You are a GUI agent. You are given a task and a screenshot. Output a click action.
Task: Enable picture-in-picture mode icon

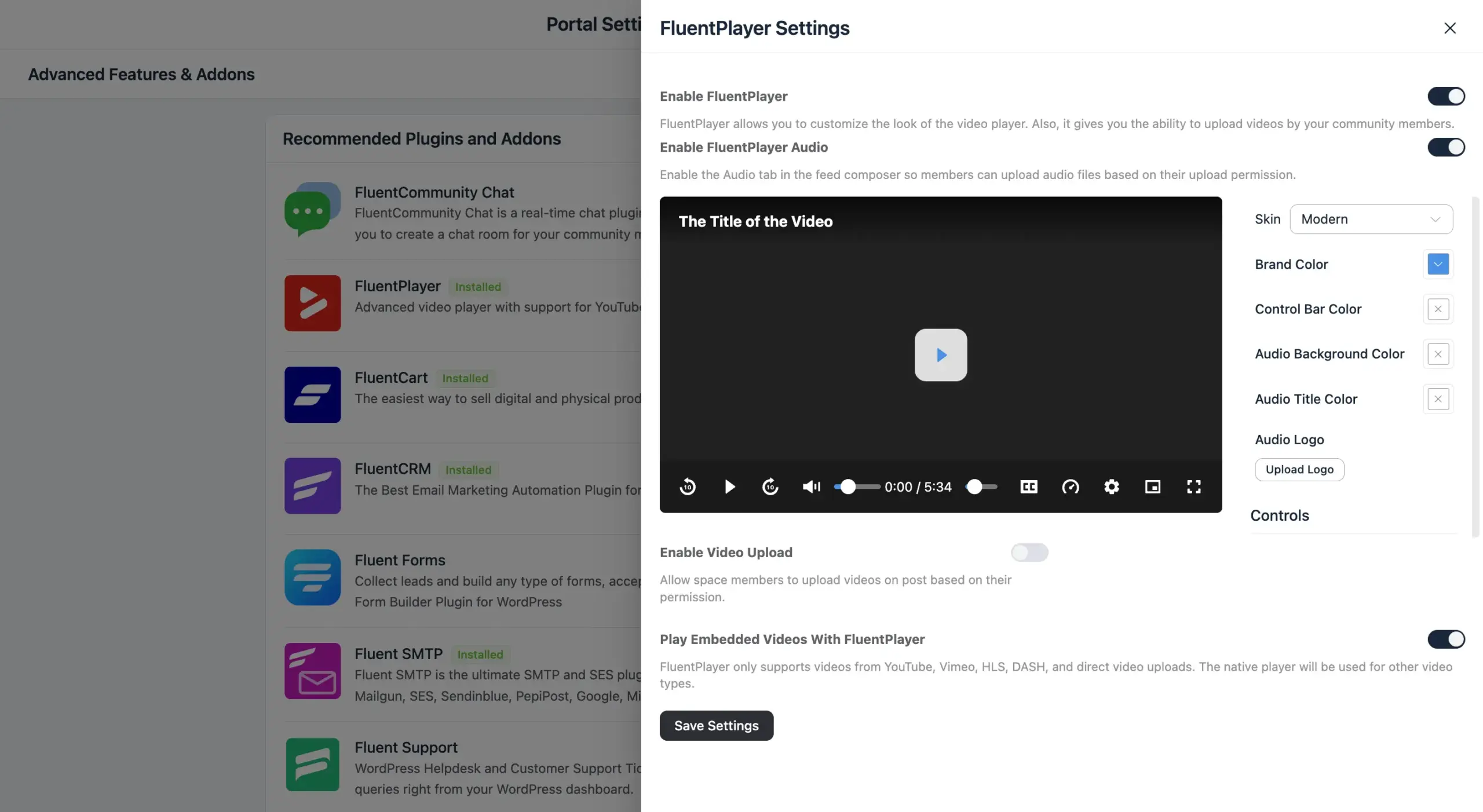coord(1152,487)
